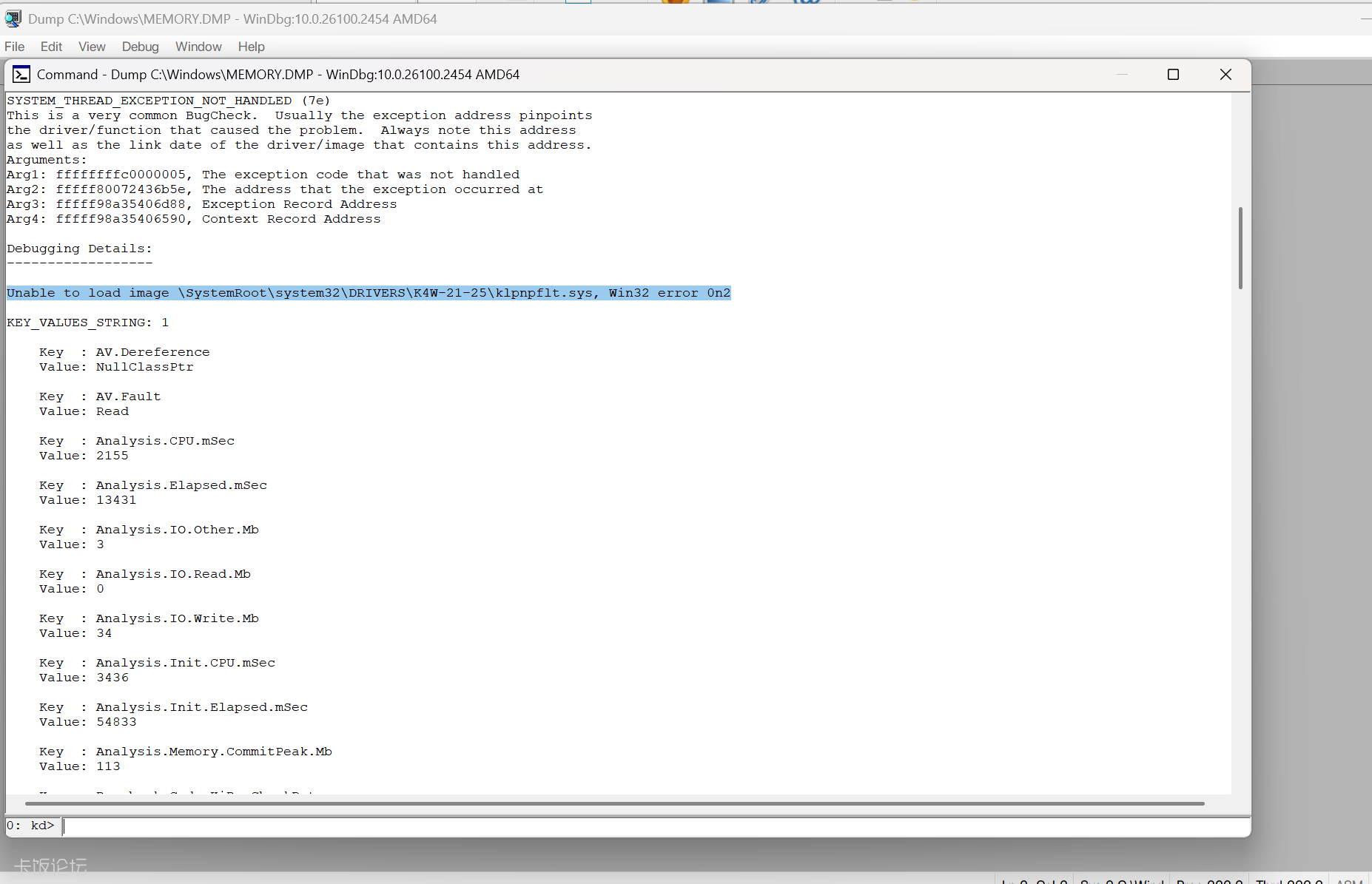Click the value 113 under CommitPeak.Mb

pos(108,766)
